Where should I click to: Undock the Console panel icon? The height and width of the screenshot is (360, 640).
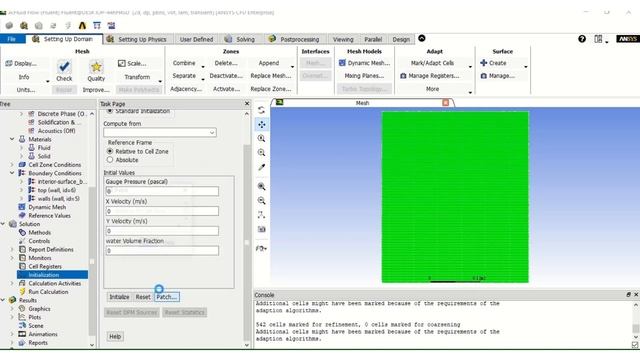coord(629,295)
